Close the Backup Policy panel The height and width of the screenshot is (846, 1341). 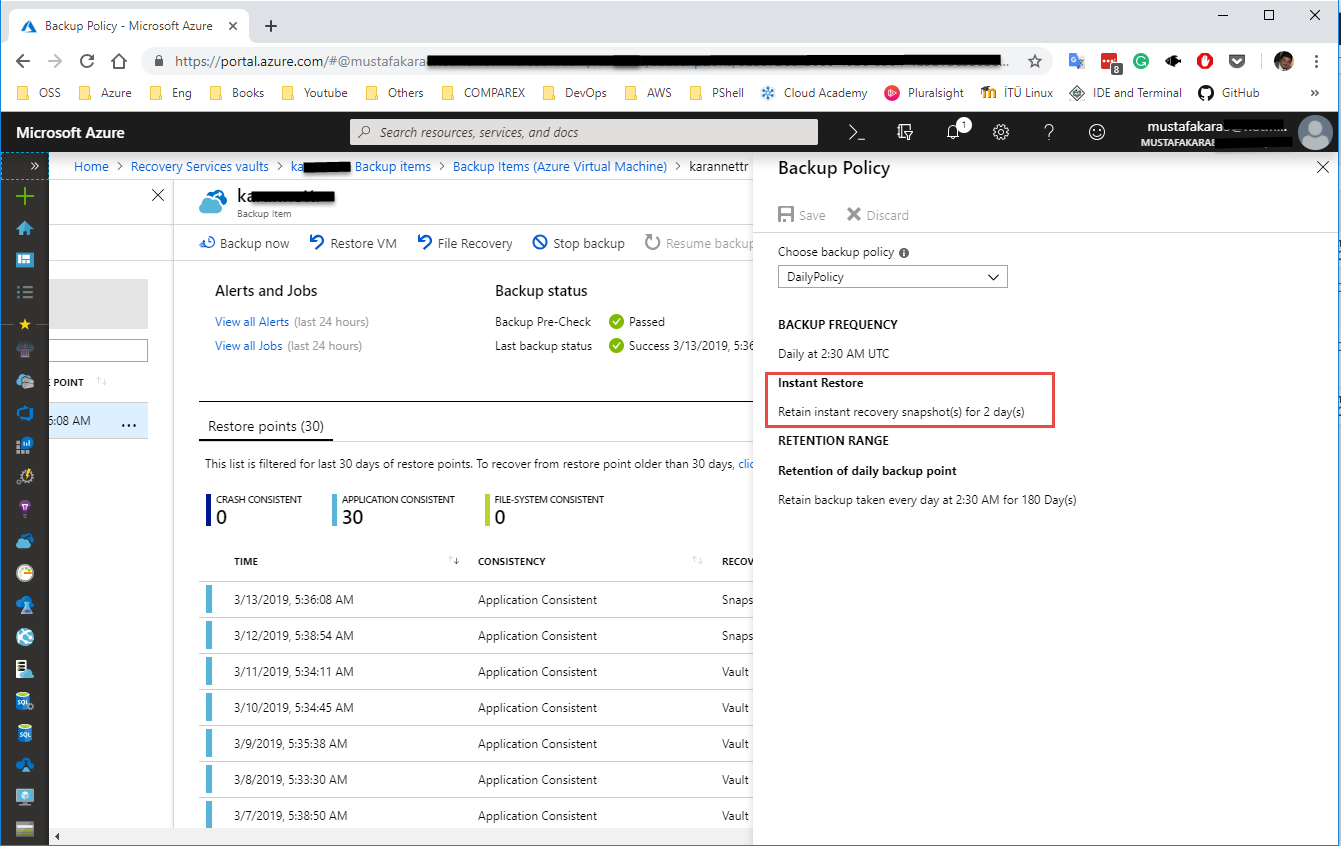tap(1322, 168)
